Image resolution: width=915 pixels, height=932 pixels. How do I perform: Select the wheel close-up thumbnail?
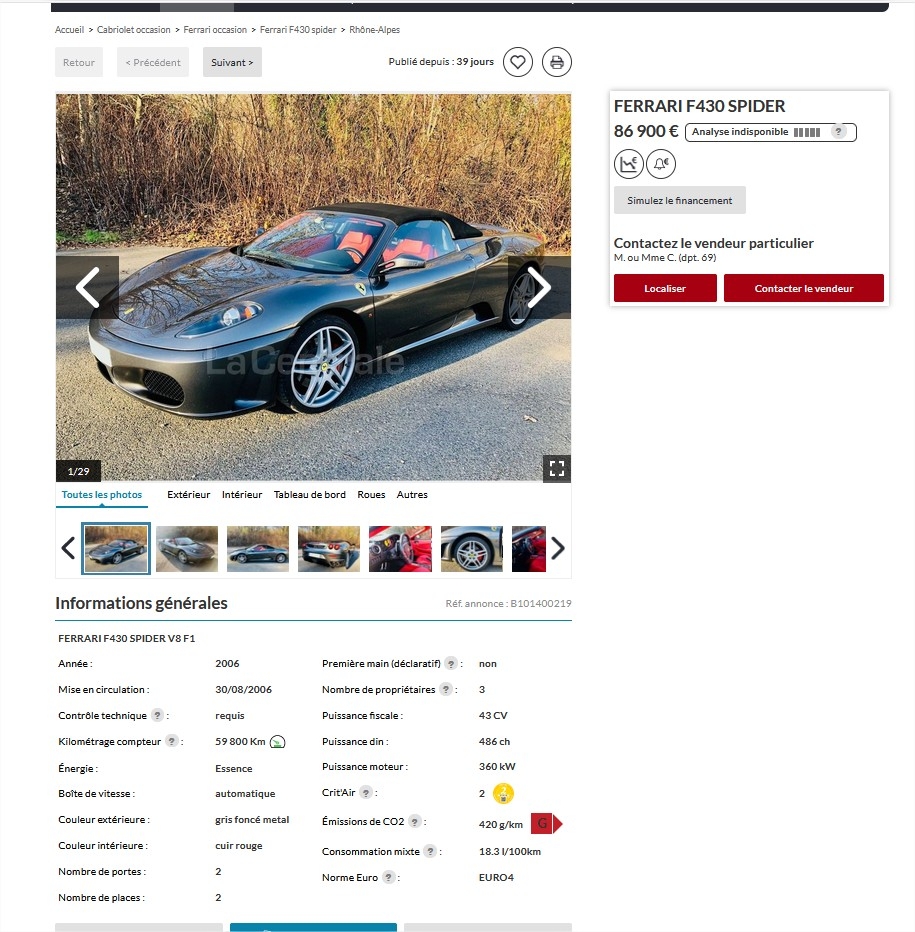471,549
